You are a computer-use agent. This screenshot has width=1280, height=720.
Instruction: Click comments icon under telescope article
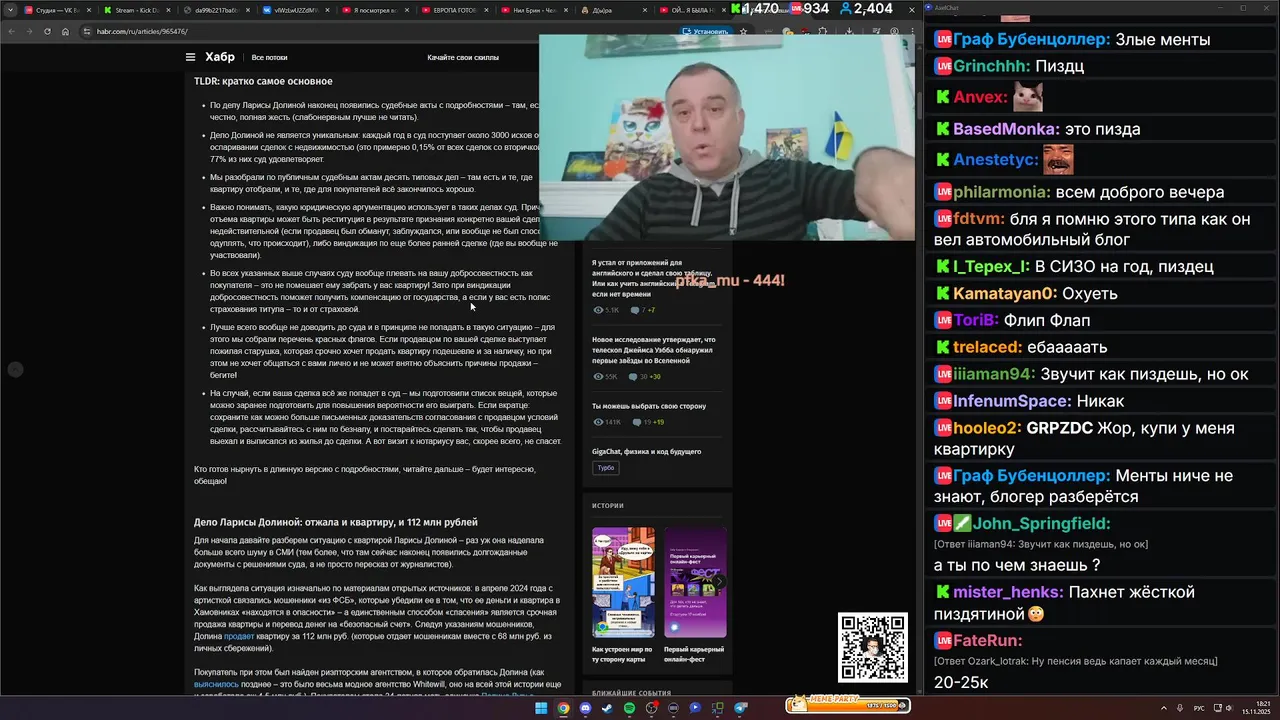[x=633, y=377]
